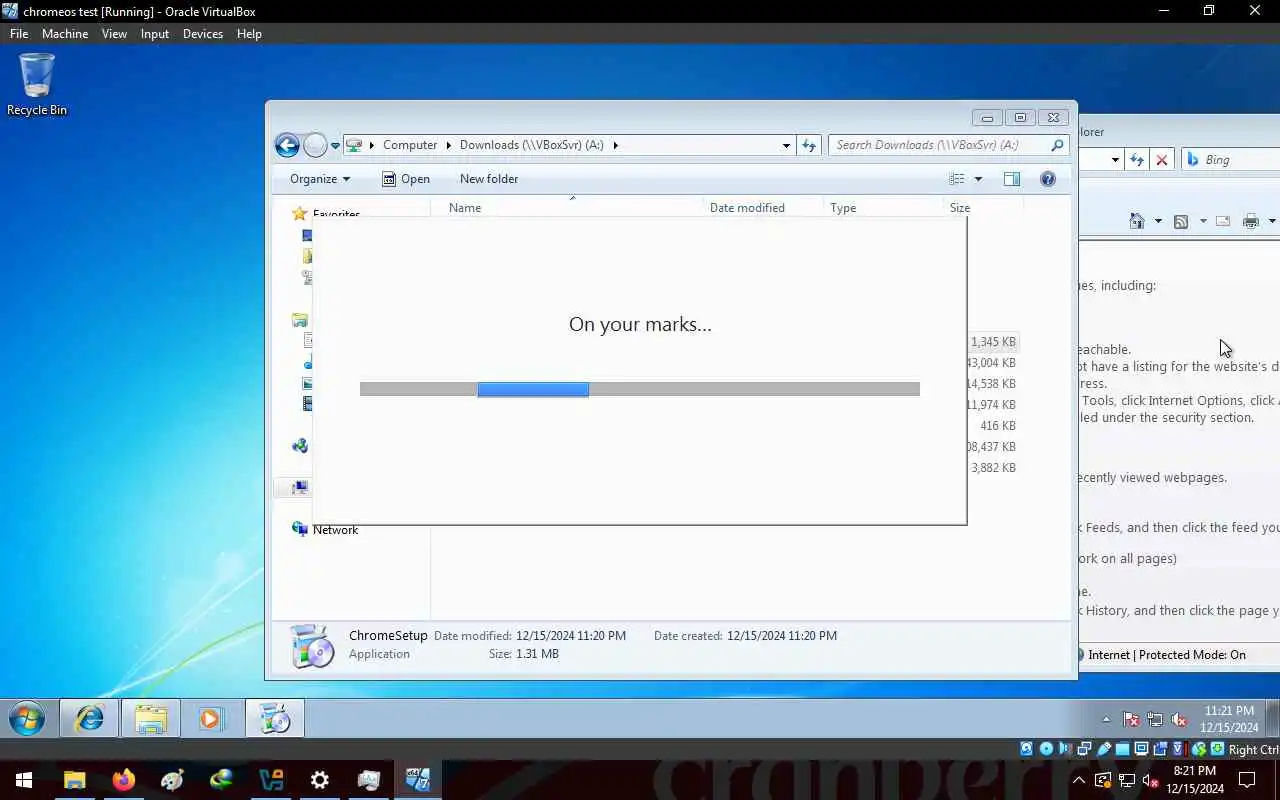The height and width of the screenshot is (800, 1280).
Task: Expand the view options dropdown arrow
Action: tap(978, 179)
